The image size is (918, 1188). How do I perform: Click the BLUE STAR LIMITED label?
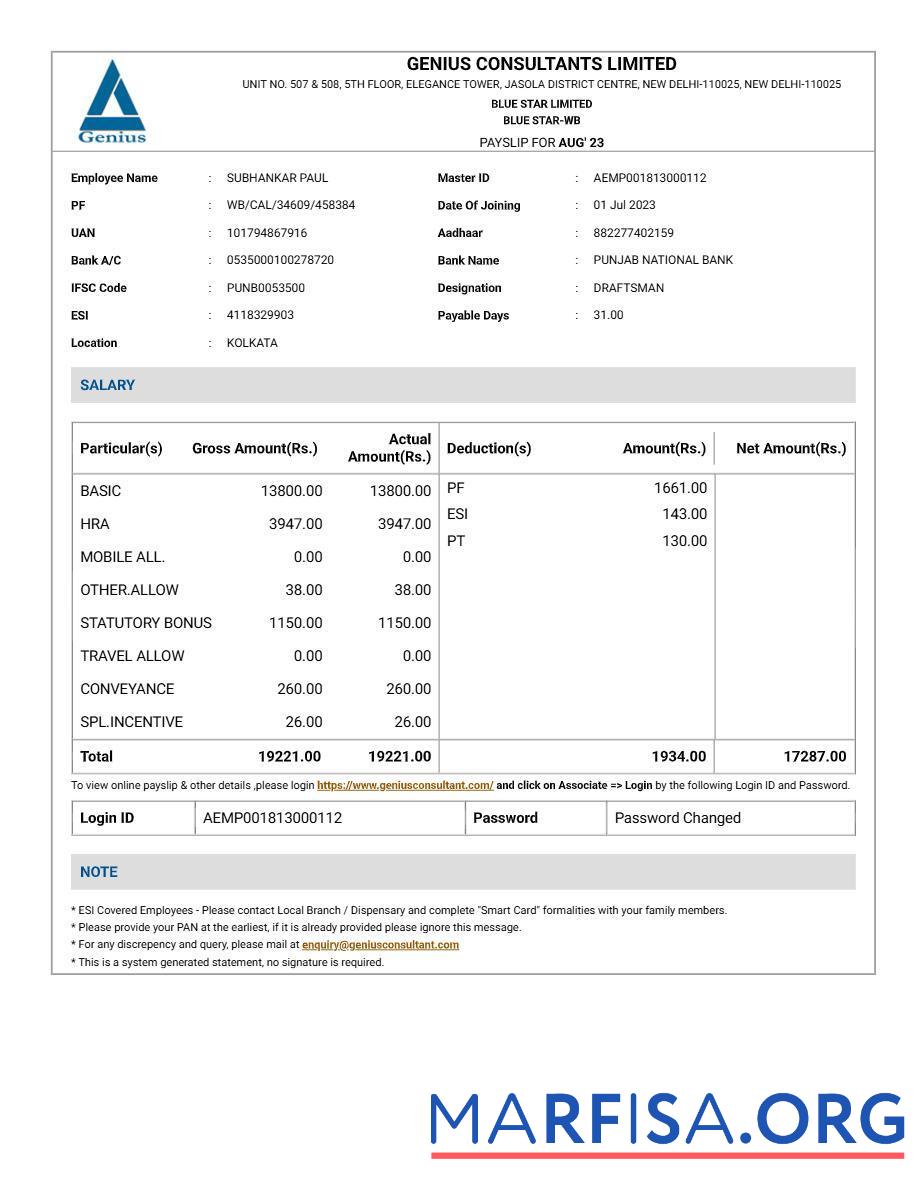tap(542, 102)
